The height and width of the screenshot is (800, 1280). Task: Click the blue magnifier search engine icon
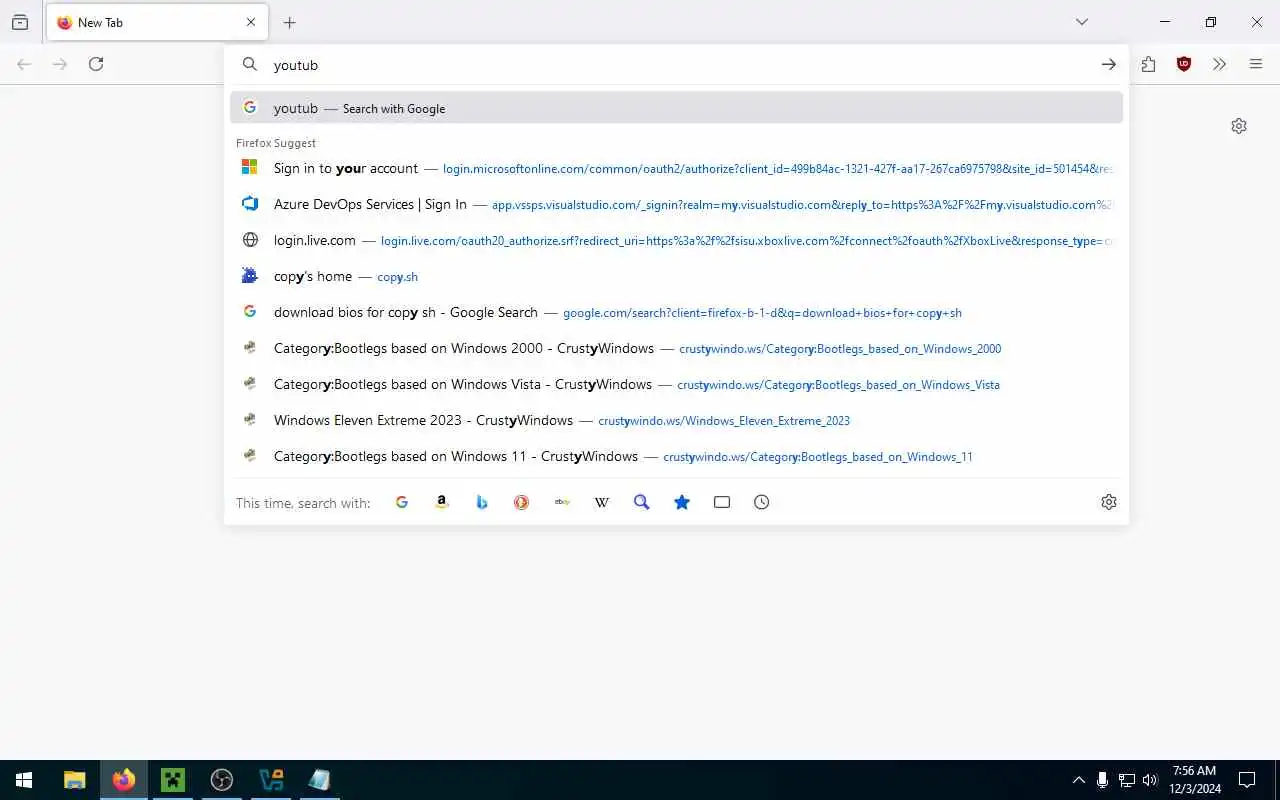(642, 502)
